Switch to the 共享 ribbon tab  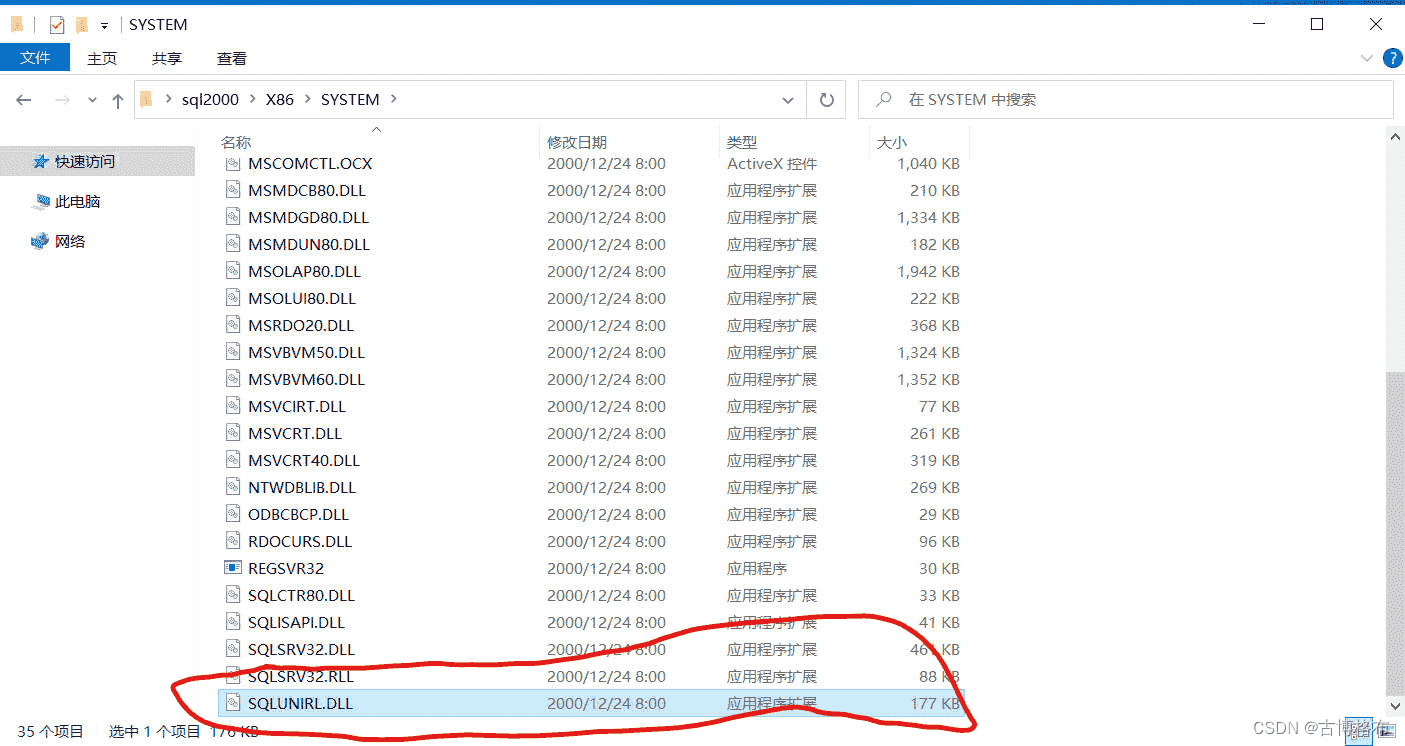coord(167,59)
